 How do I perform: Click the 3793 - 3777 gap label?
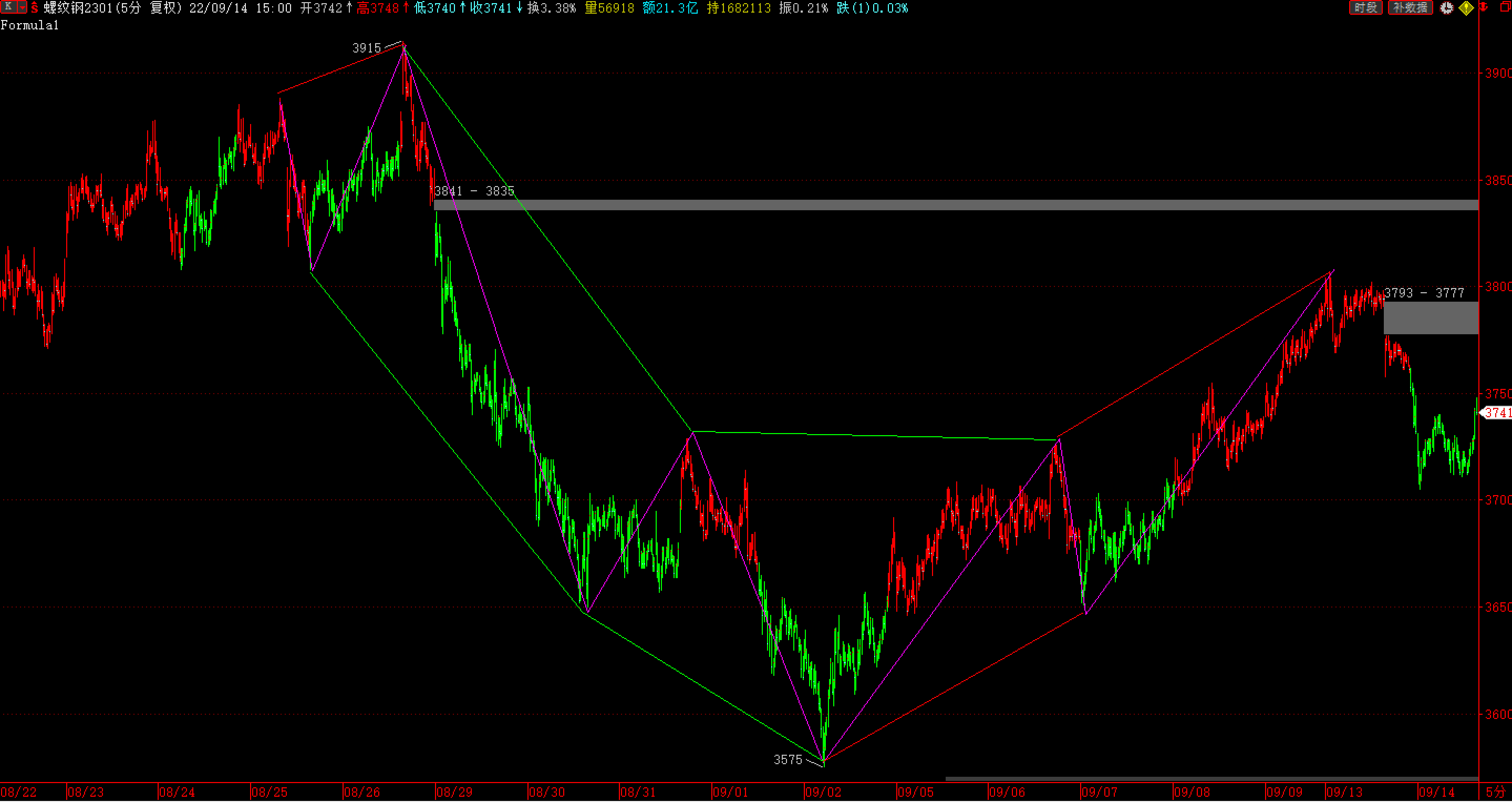pos(1424,292)
